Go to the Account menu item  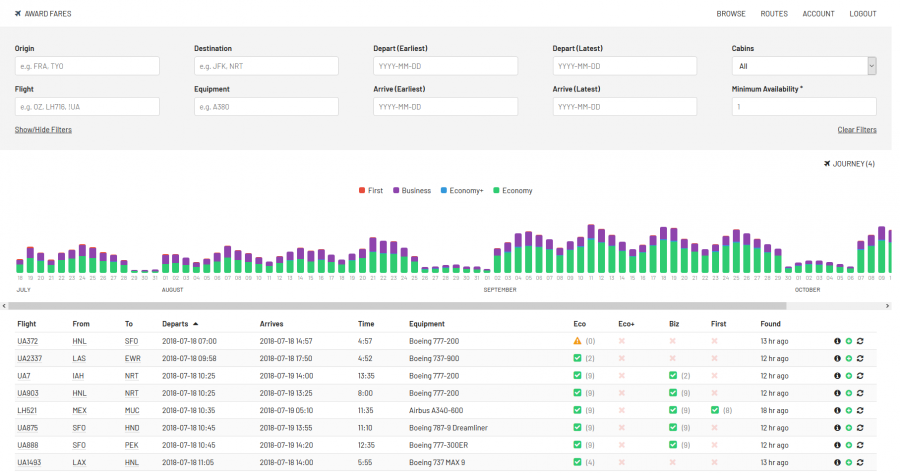click(x=818, y=14)
